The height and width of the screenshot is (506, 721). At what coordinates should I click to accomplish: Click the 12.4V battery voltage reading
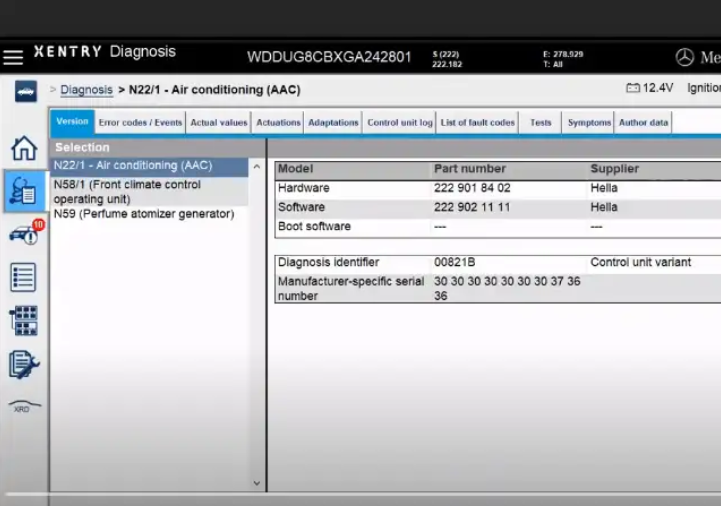pos(658,88)
